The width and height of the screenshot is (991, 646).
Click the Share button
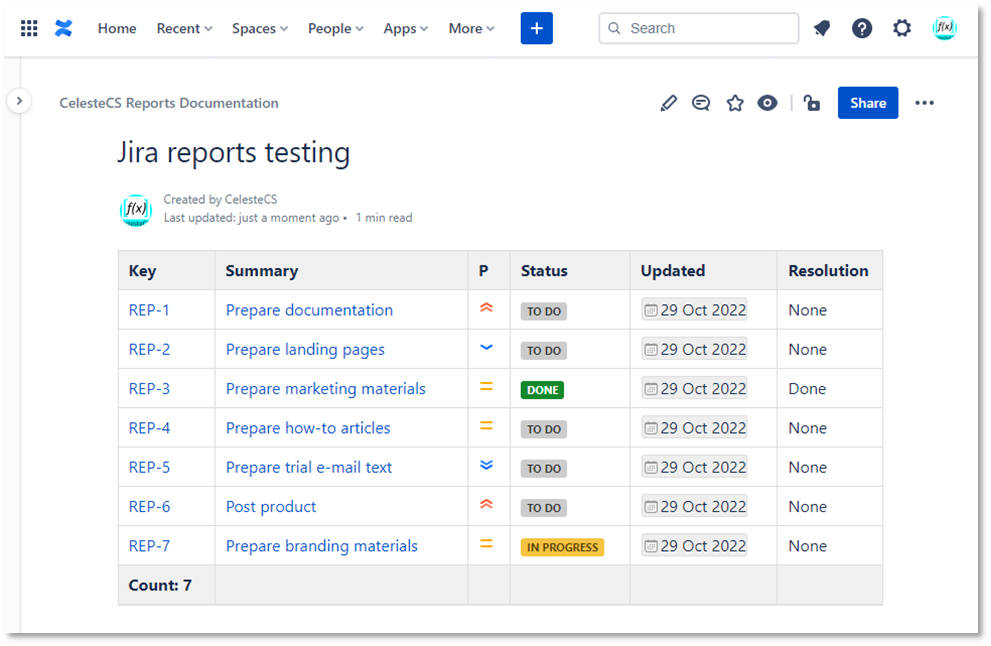(868, 103)
